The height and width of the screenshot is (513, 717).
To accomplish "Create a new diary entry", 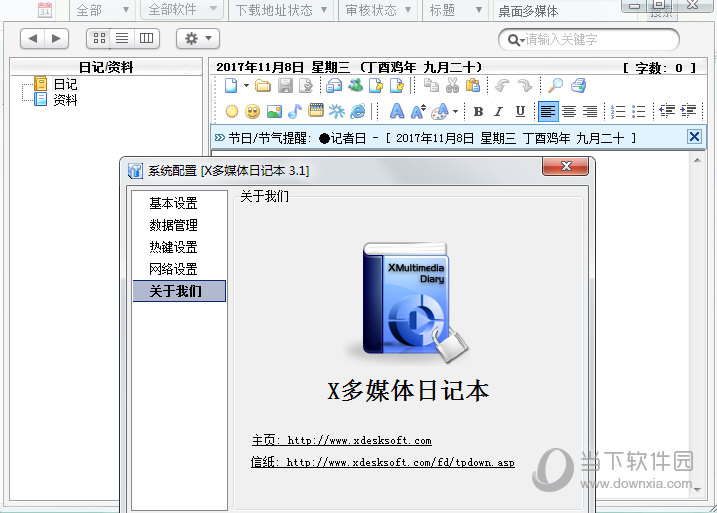I will (231, 86).
